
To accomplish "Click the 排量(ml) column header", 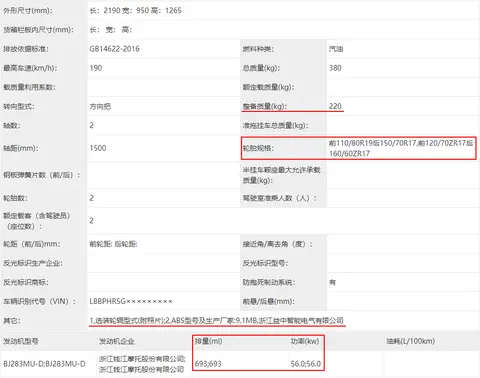I will tap(209, 341).
